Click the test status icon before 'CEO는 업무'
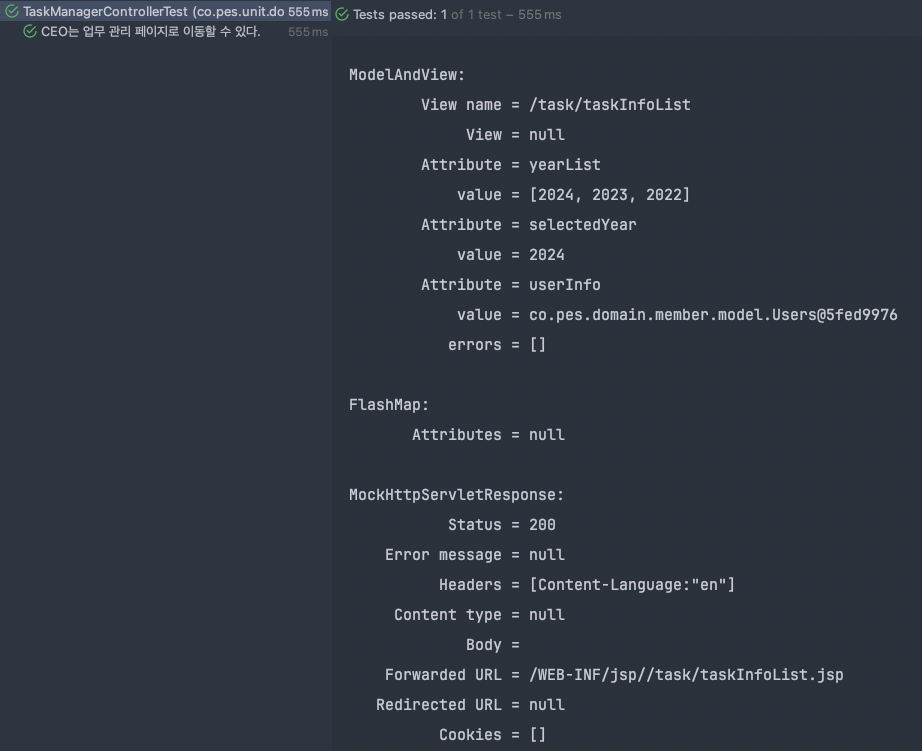This screenshot has width=922, height=751. pyautogui.click(x=28, y=32)
